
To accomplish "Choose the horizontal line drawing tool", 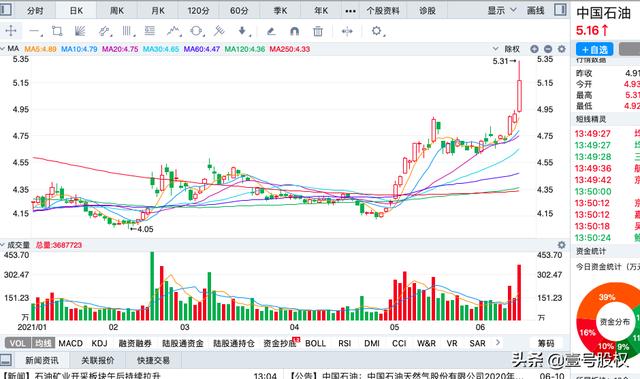I will coord(34,31).
